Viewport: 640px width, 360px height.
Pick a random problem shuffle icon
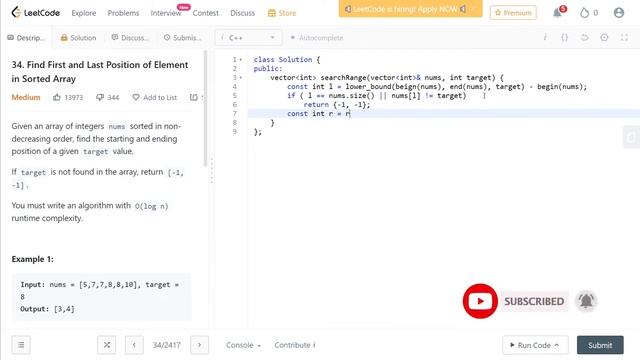107,345
